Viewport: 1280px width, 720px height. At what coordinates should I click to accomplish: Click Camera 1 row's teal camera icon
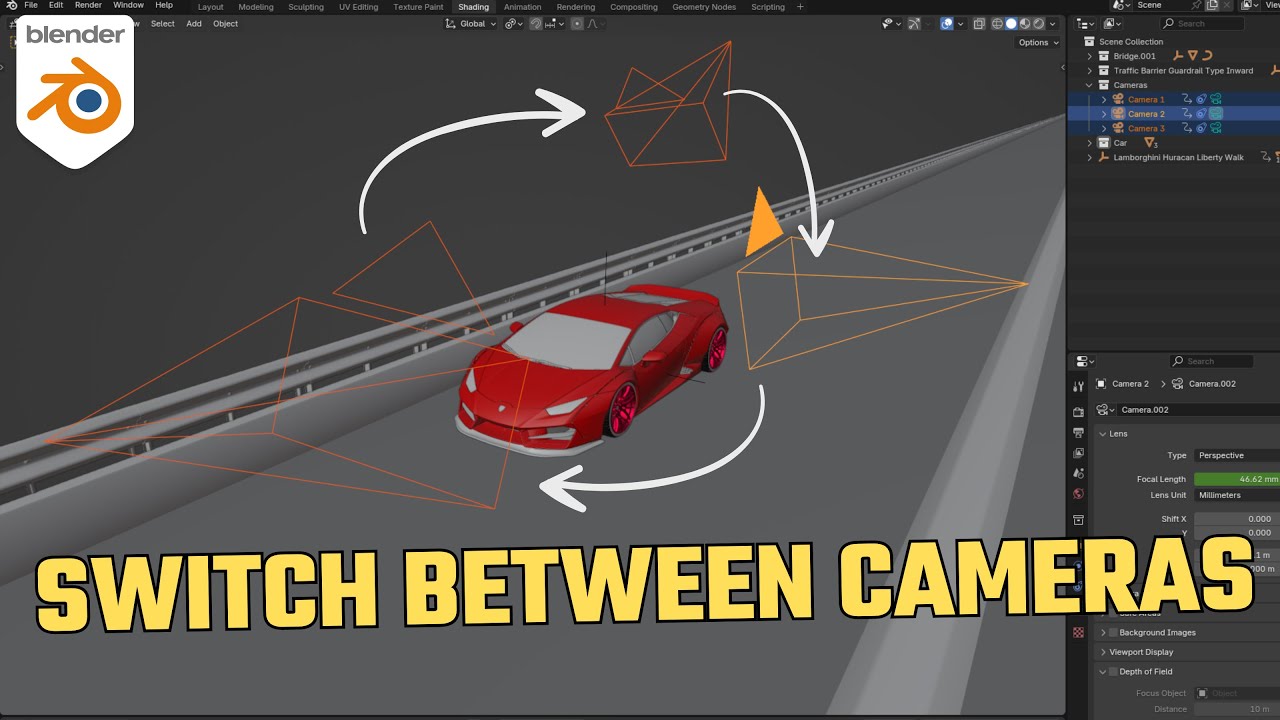coord(1215,99)
